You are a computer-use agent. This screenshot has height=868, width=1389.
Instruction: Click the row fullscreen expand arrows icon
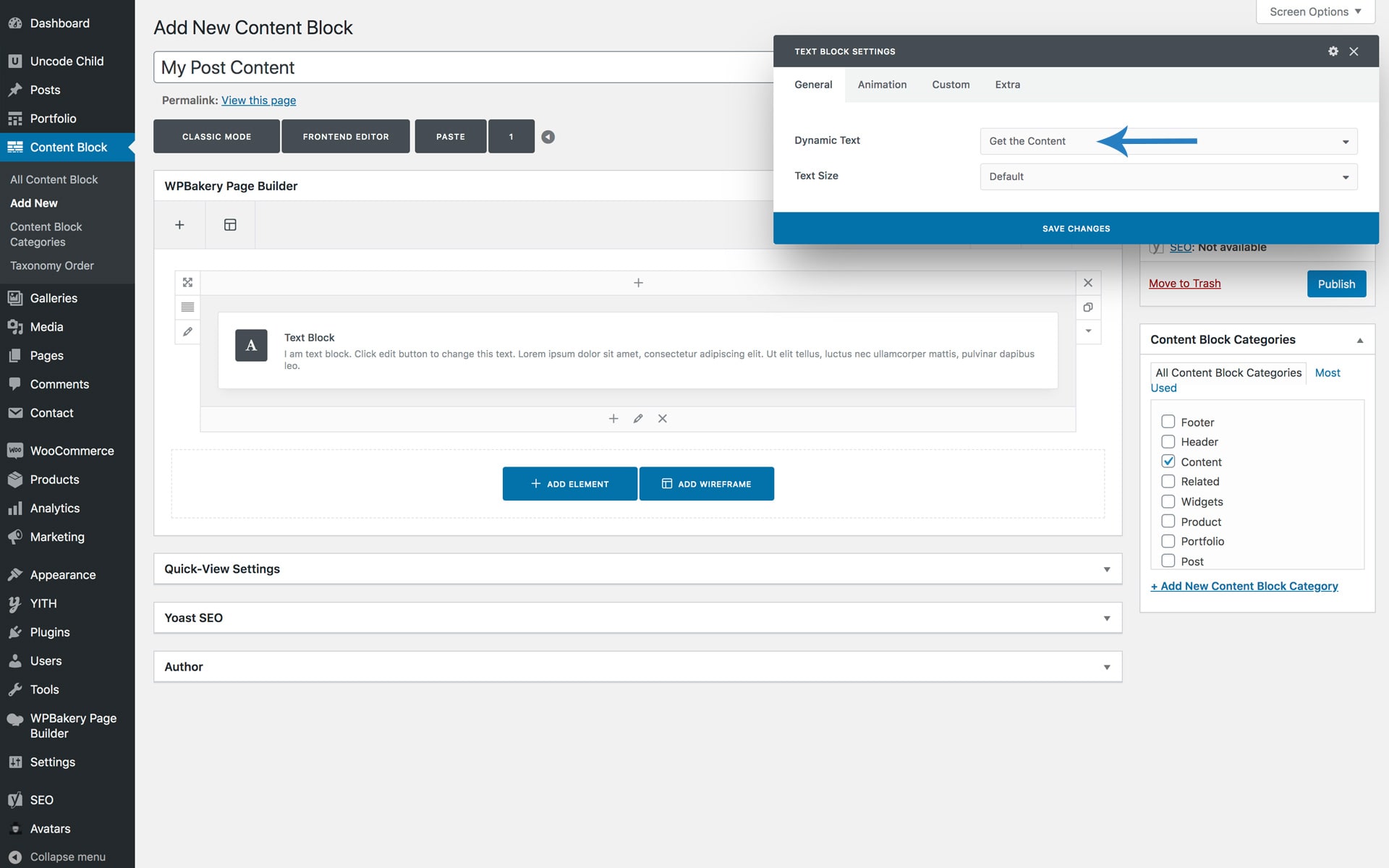pyautogui.click(x=187, y=283)
